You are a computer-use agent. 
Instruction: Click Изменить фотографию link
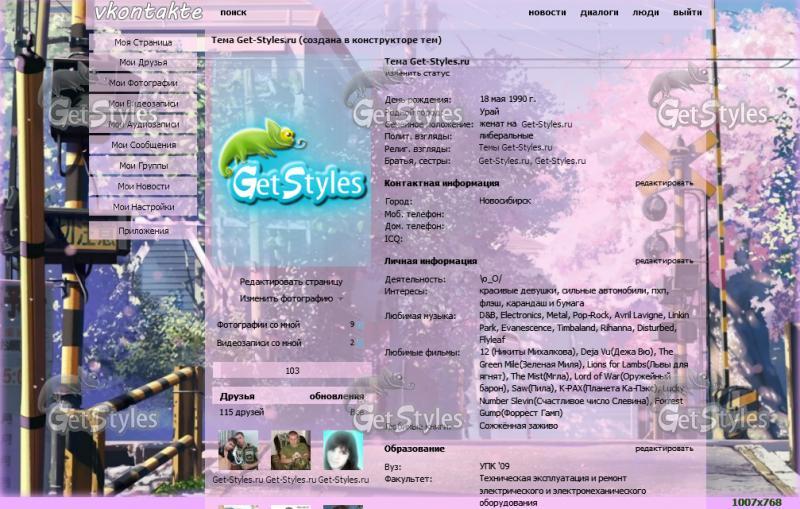click(286, 299)
